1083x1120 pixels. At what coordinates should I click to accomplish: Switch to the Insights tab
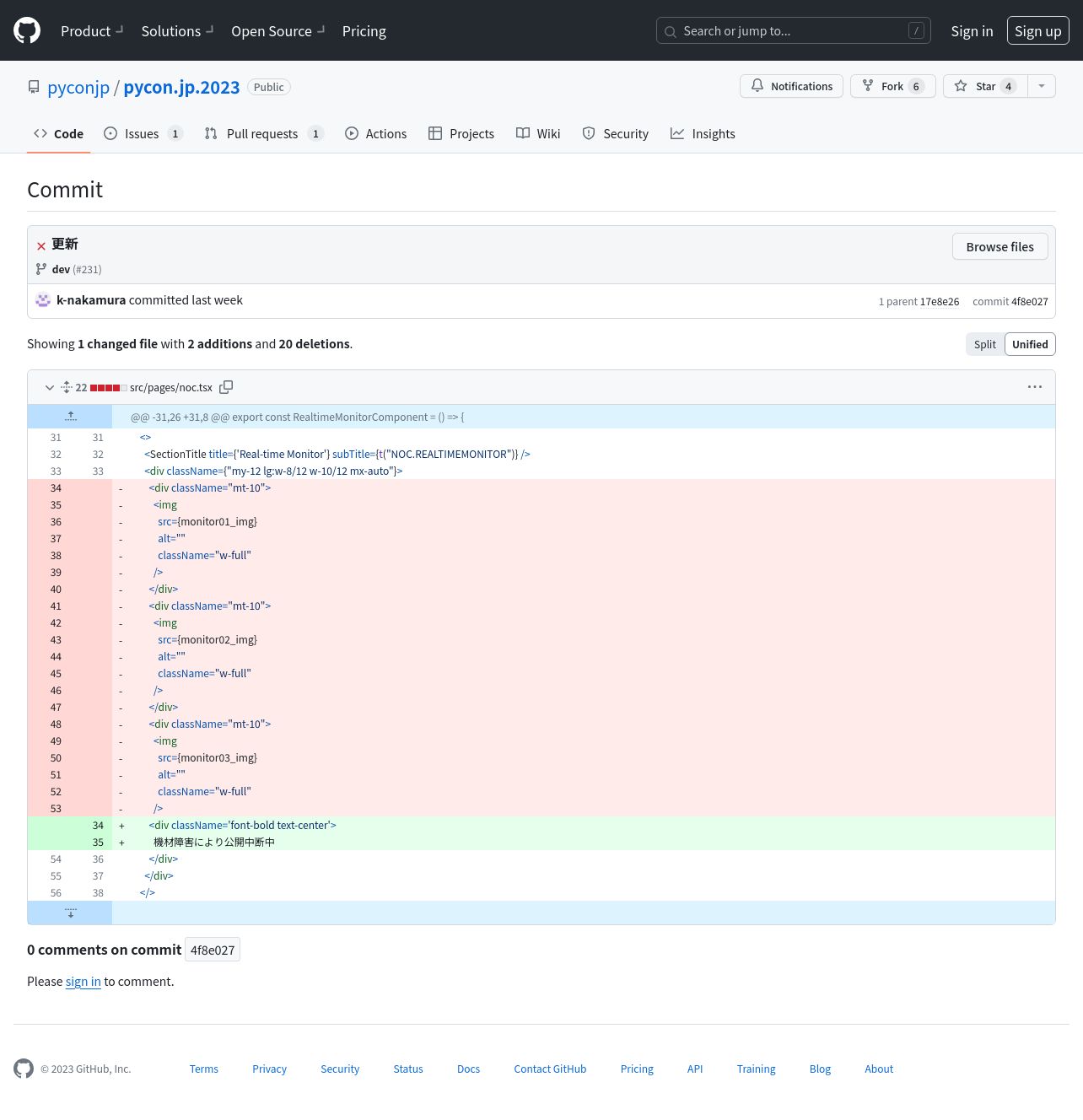click(x=703, y=133)
